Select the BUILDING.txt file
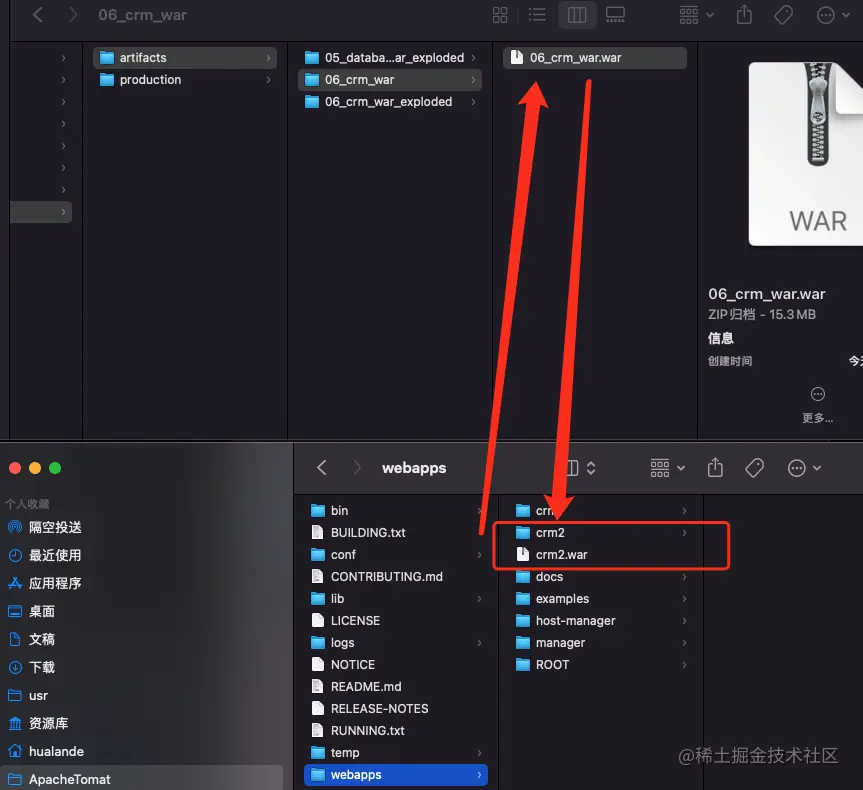Image resolution: width=863 pixels, height=790 pixels. tap(396, 533)
